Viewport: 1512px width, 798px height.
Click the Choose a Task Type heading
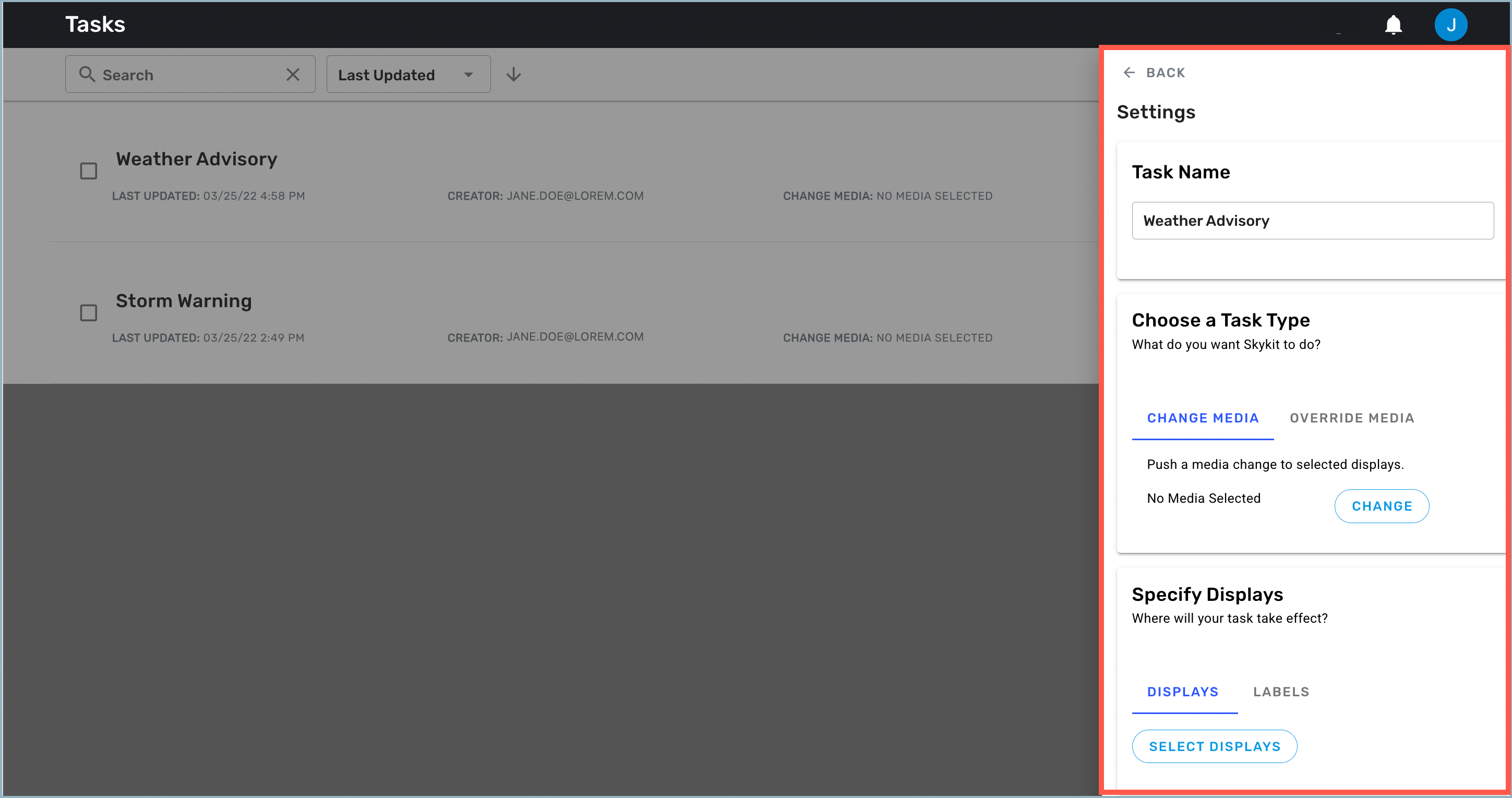pyautogui.click(x=1220, y=320)
